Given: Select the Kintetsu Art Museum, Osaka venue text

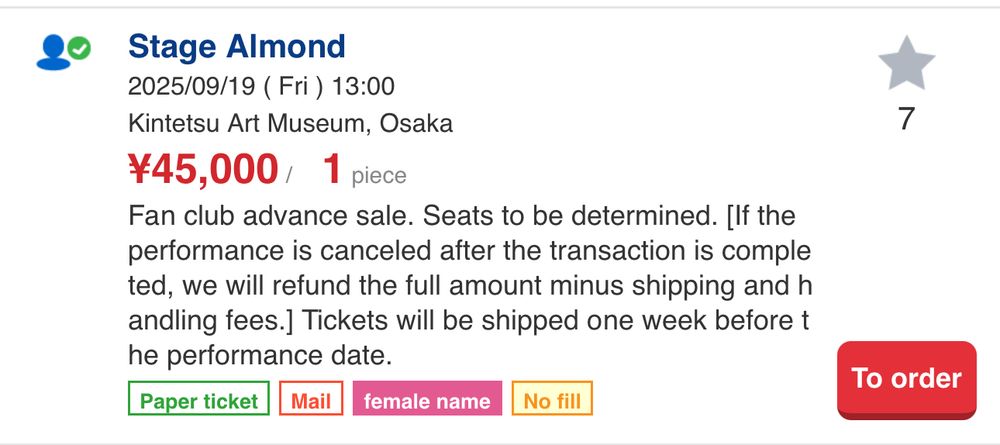Looking at the screenshot, I should [290, 123].
